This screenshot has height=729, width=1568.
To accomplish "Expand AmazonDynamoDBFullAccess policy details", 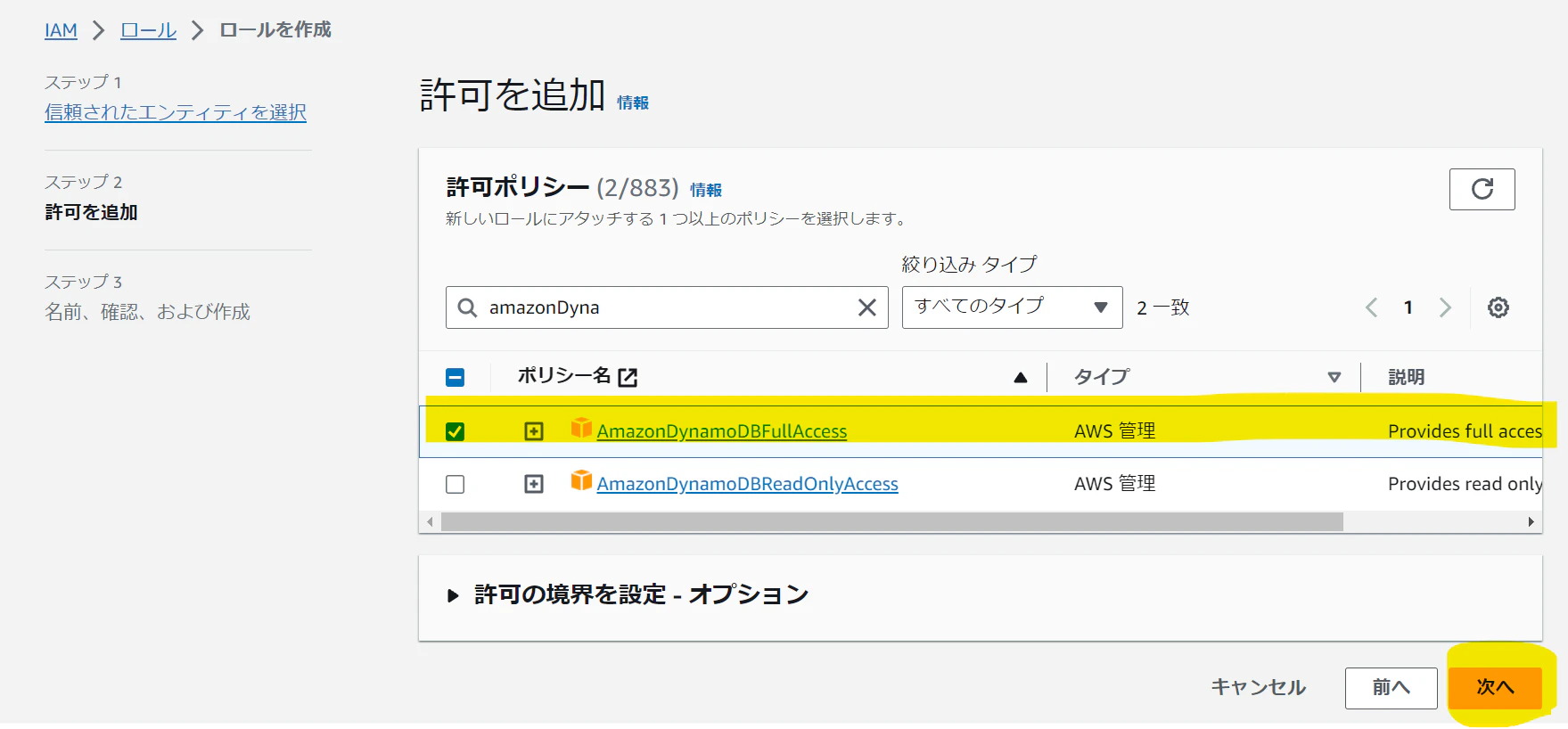I will [x=534, y=431].
